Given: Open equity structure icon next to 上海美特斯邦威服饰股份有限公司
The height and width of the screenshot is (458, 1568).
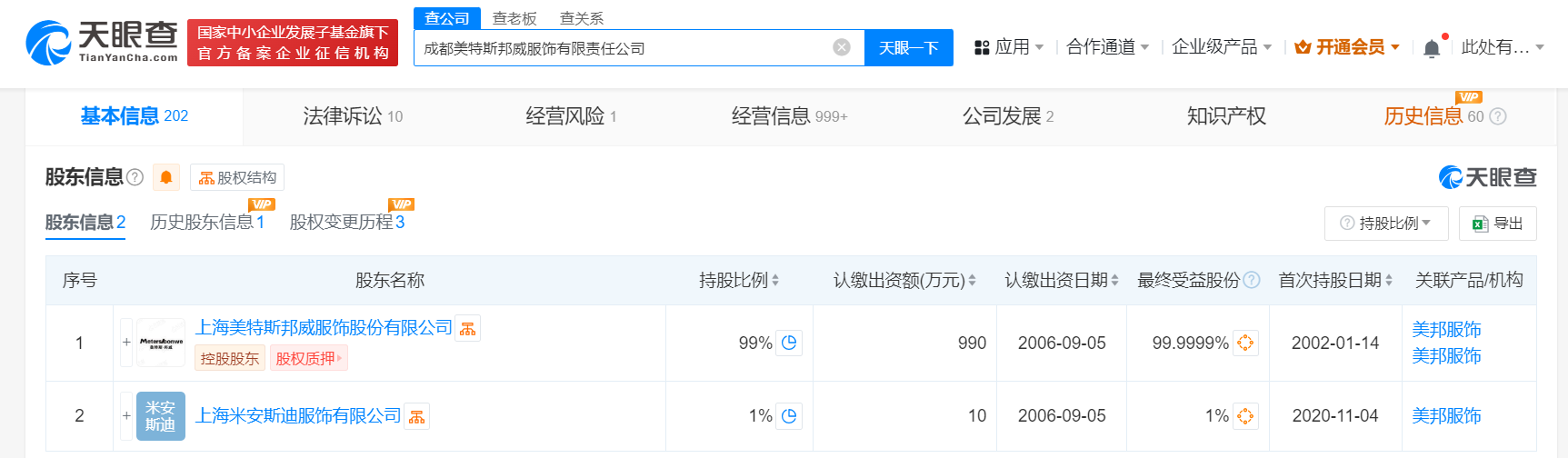Looking at the screenshot, I should (467, 329).
